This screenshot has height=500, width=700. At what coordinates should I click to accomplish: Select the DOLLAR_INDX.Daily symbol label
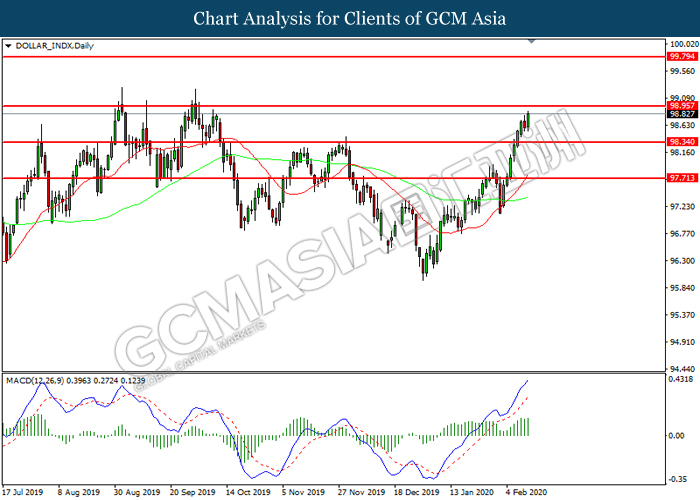[54, 46]
